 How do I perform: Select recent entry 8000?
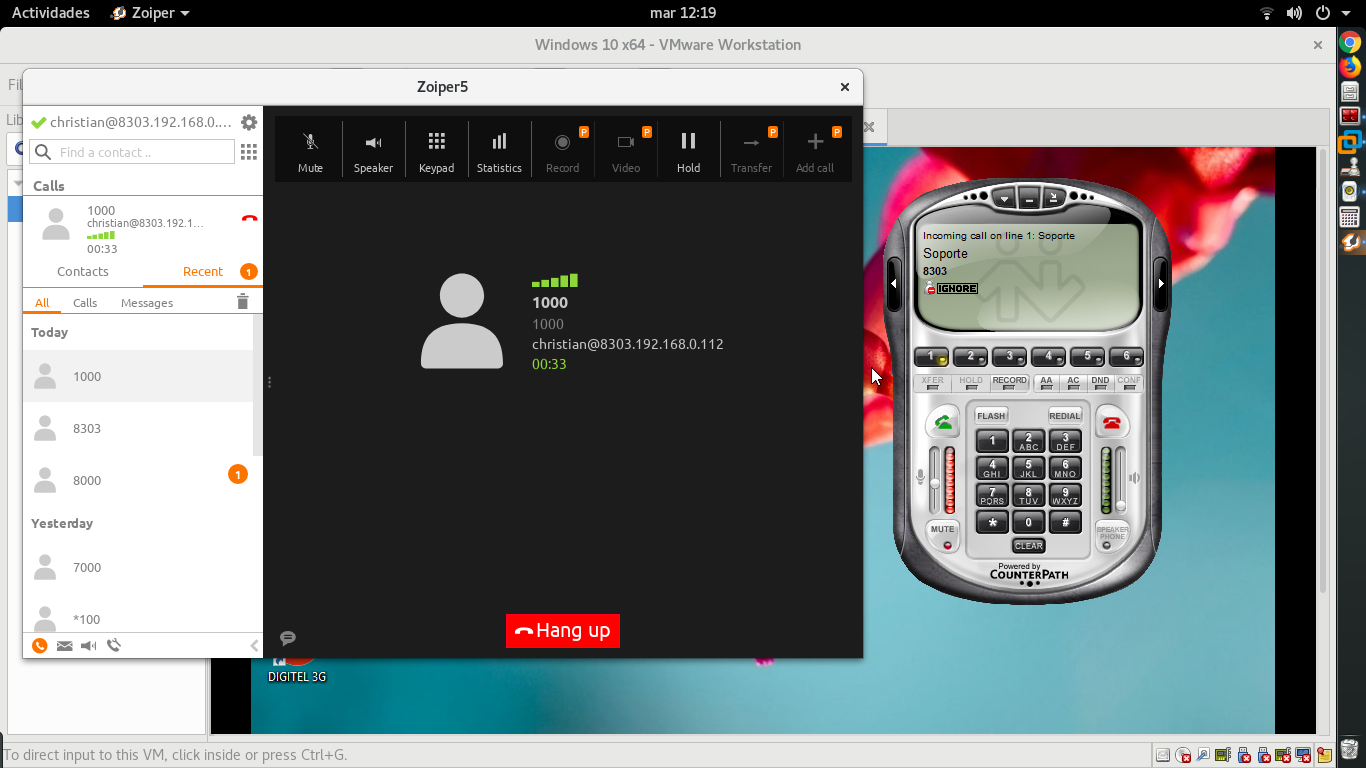point(138,480)
